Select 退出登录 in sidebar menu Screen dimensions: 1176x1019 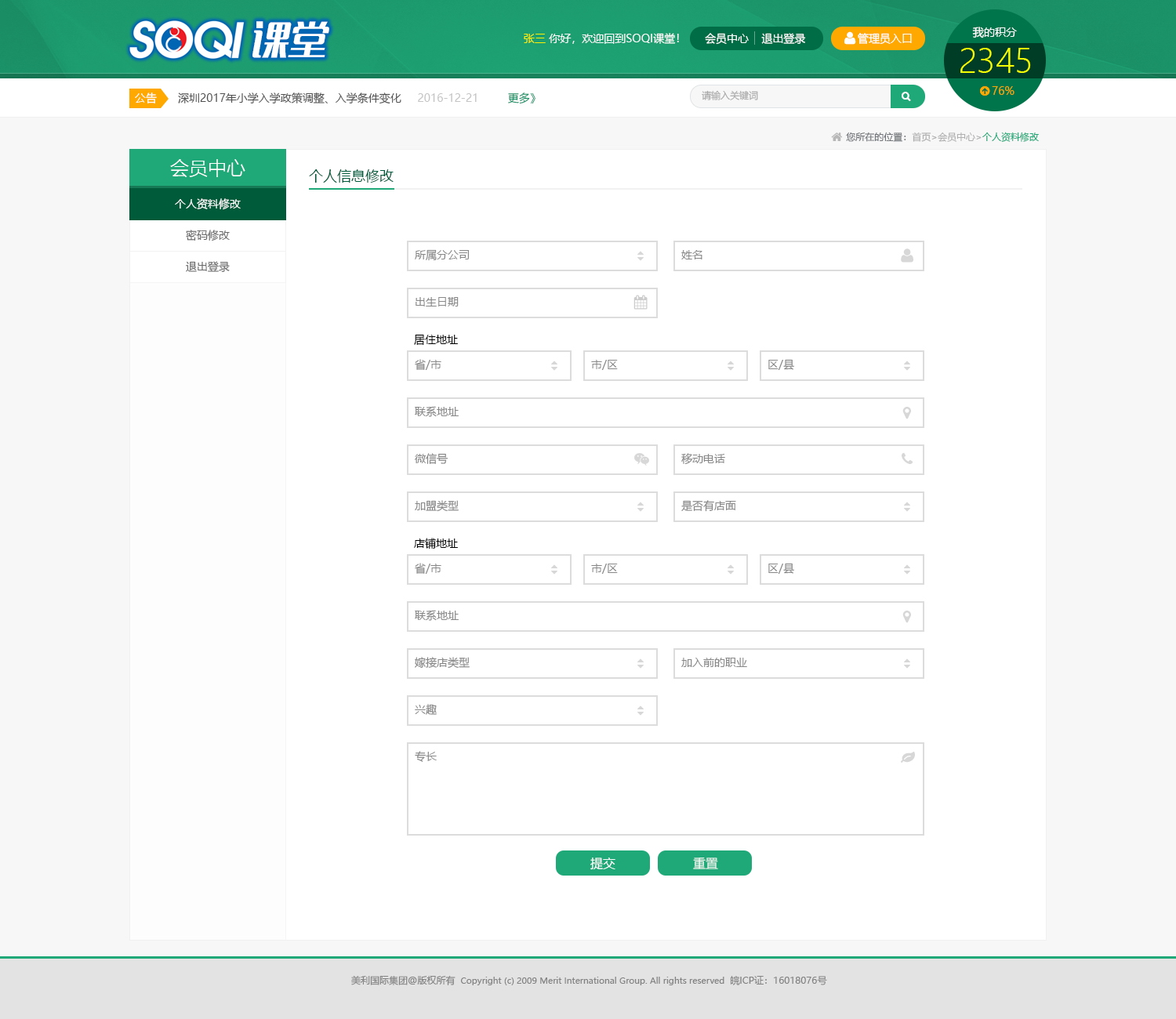[208, 267]
